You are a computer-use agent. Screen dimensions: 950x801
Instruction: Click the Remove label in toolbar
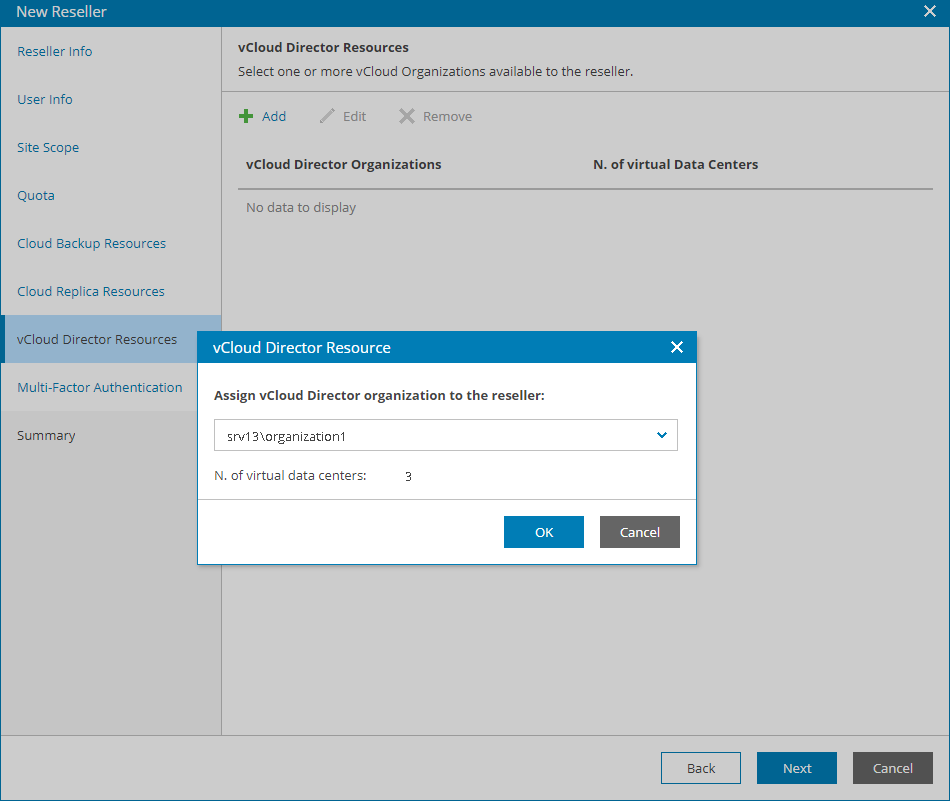[x=447, y=116]
